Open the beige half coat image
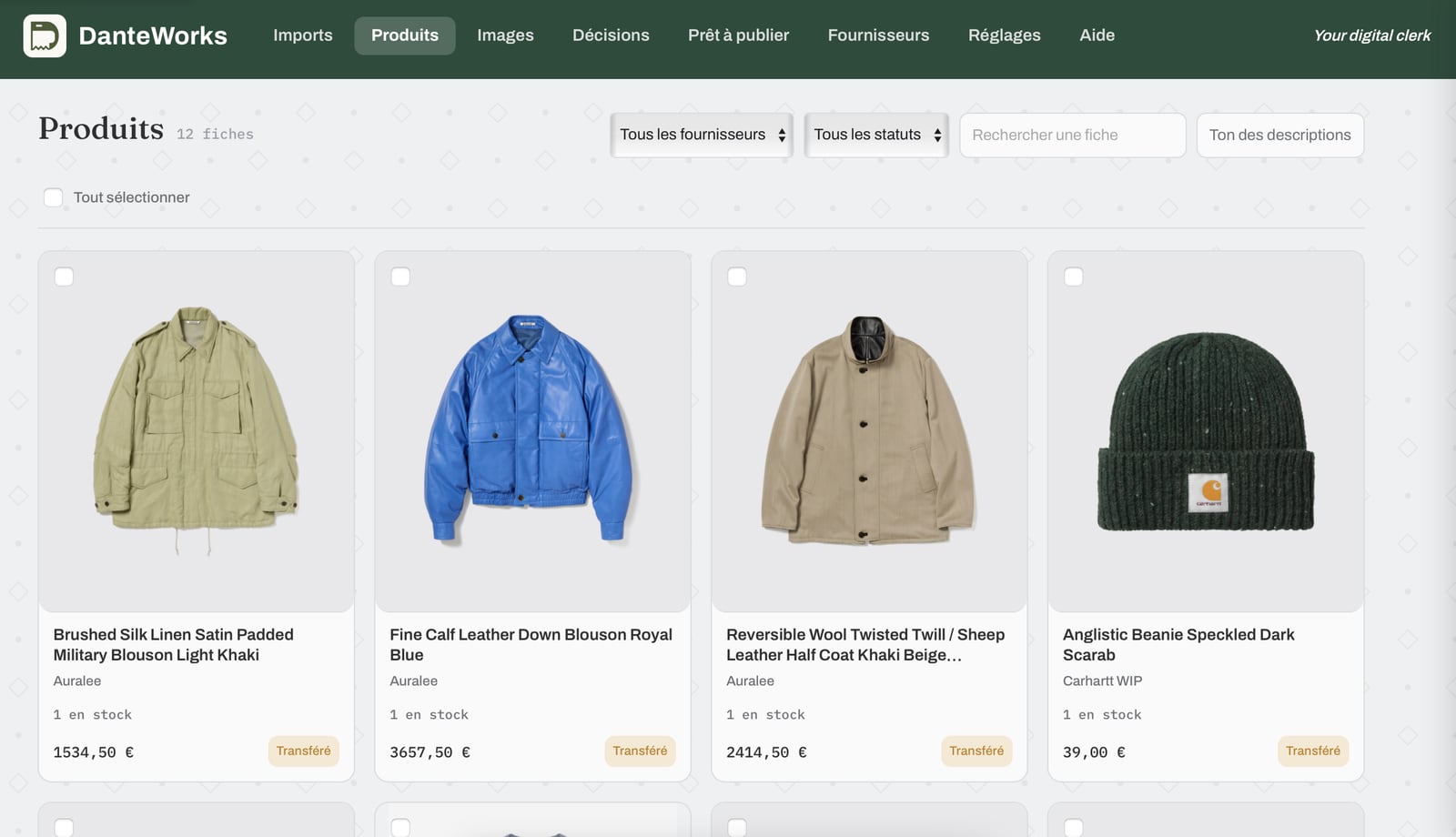 click(x=870, y=431)
